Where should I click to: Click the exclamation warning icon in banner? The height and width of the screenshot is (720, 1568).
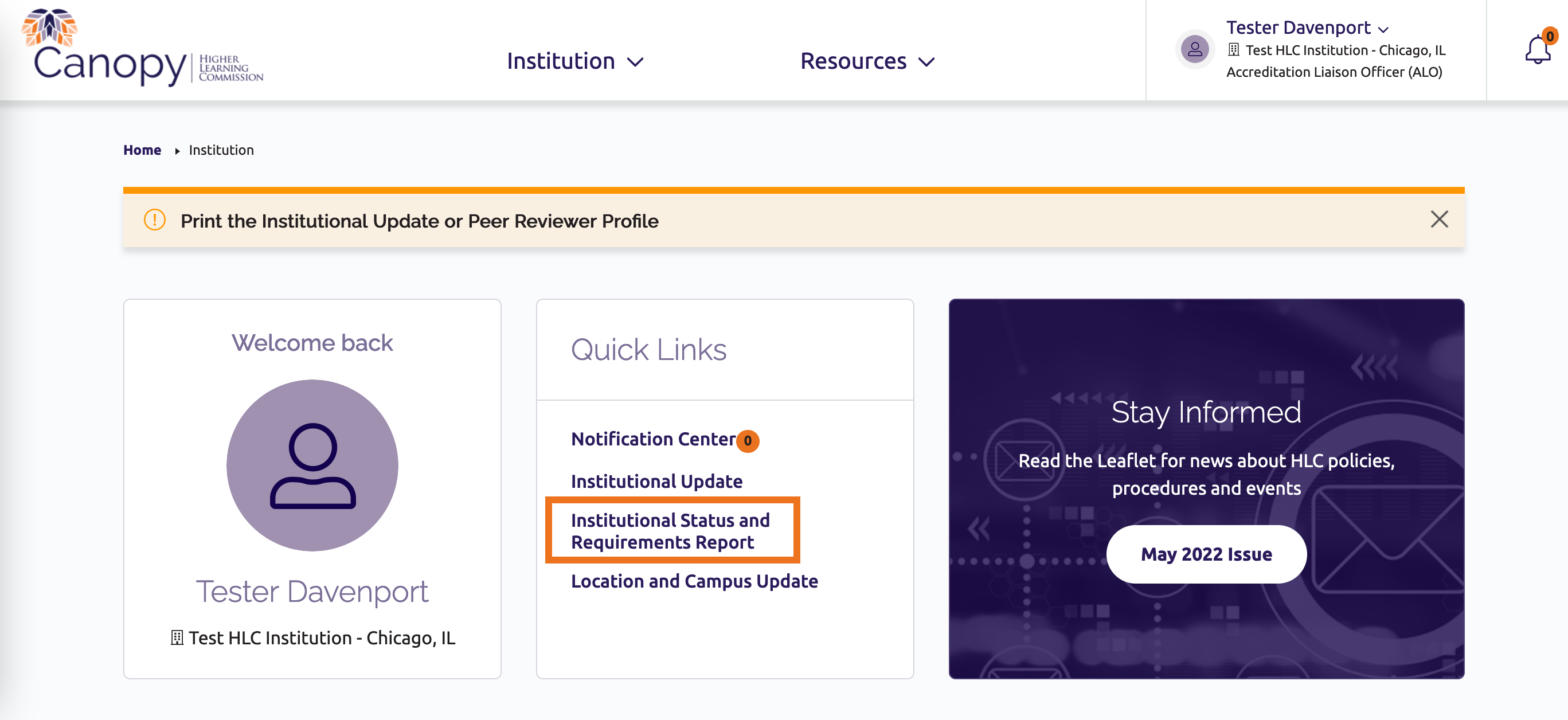pos(155,220)
